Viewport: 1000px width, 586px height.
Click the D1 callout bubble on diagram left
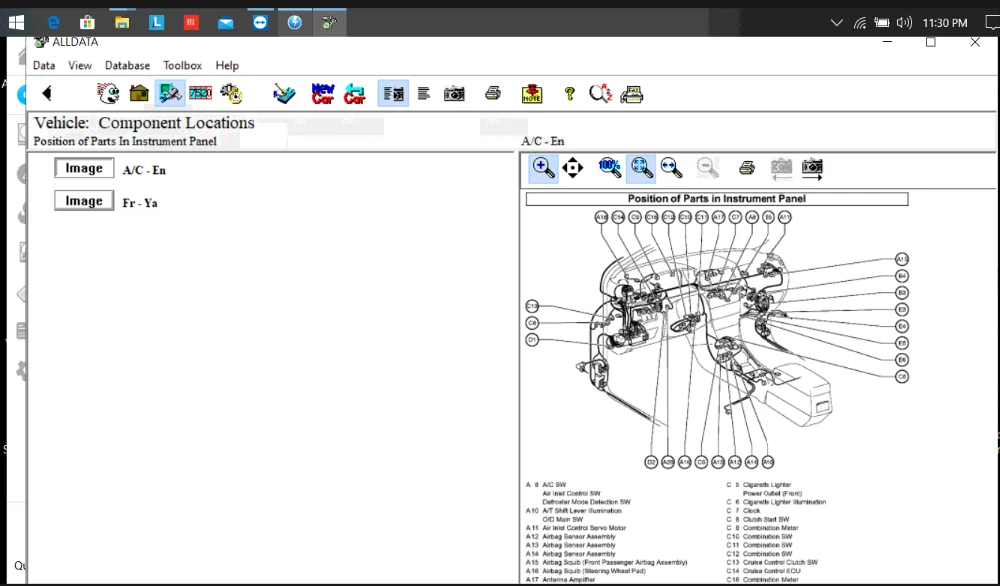pos(532,340)
